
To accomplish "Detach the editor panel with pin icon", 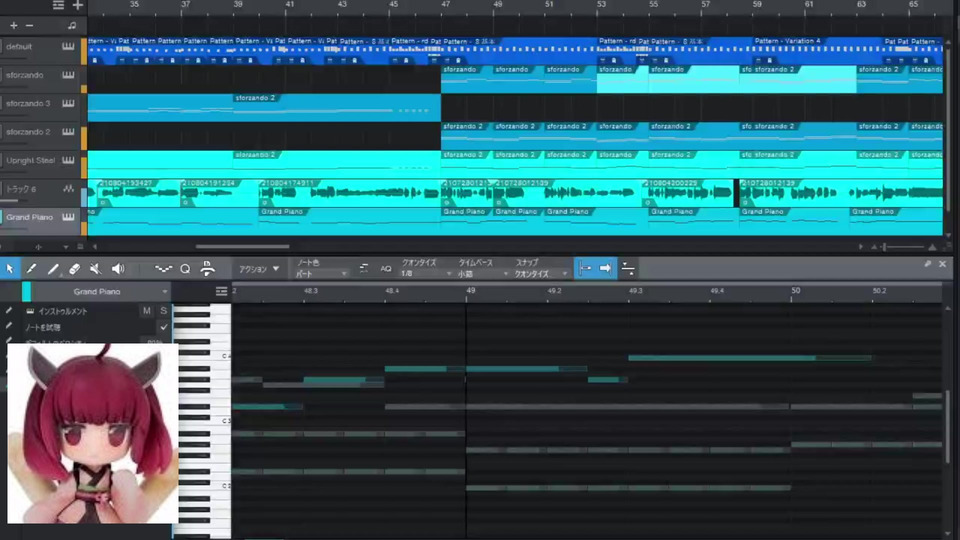I will [928, 264].
